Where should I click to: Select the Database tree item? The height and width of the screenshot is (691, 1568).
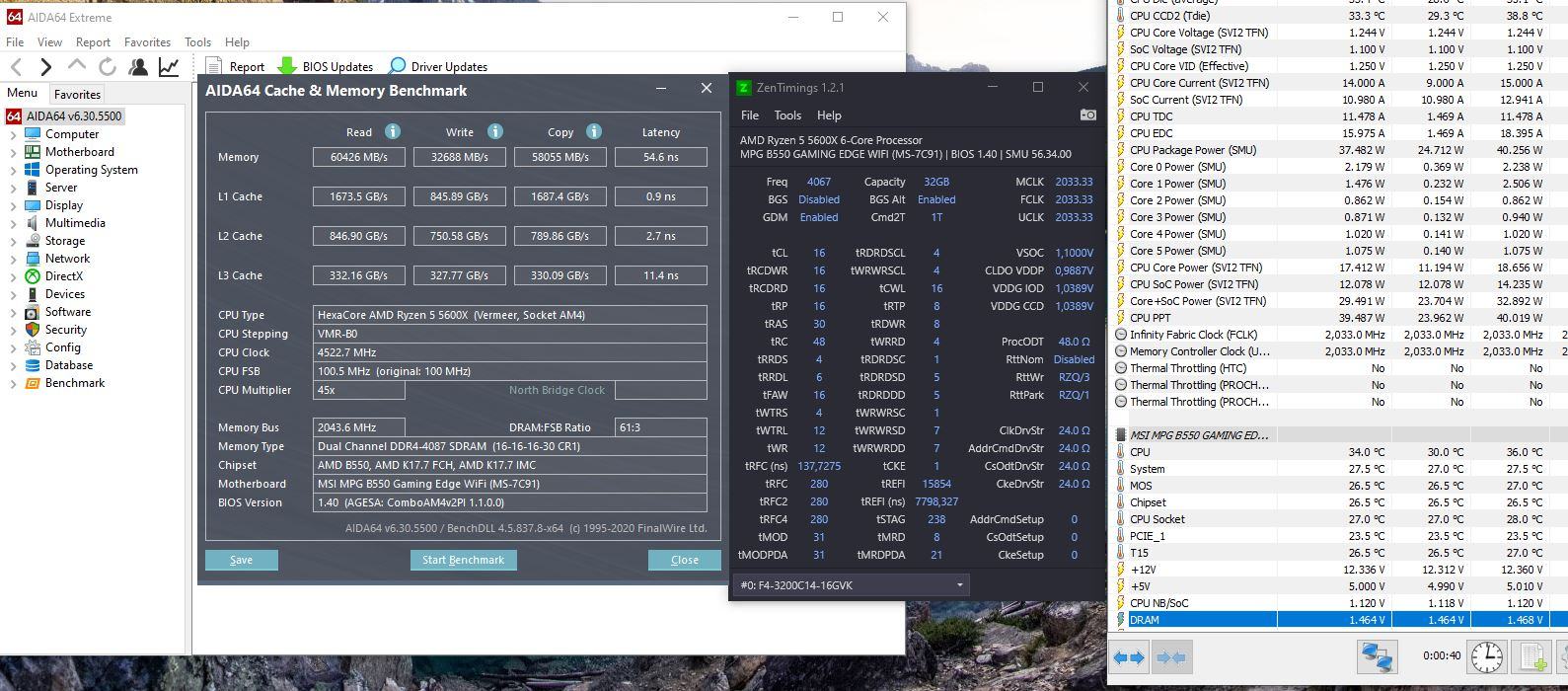point(69,365)
